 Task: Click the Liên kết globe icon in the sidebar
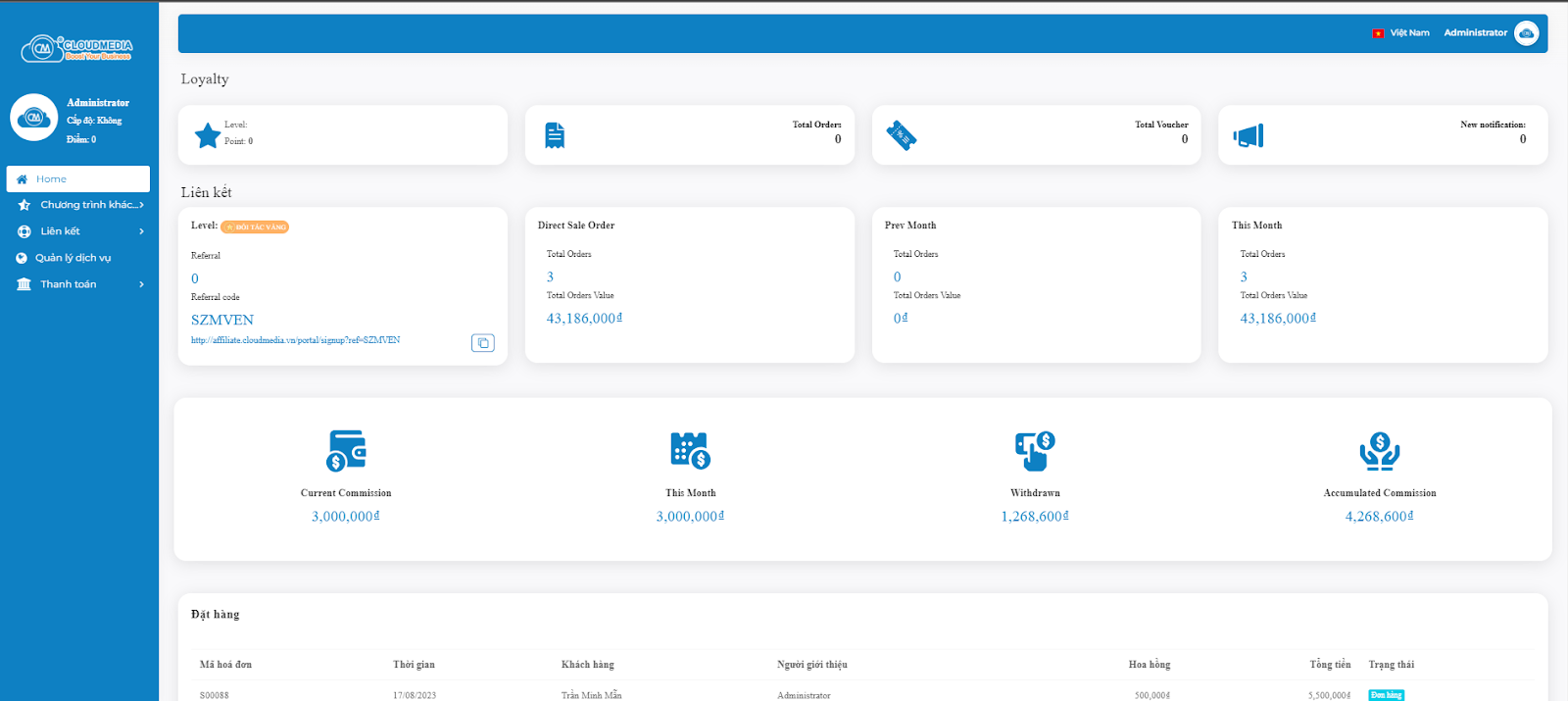pyautogui.click(x=24, y=231)
